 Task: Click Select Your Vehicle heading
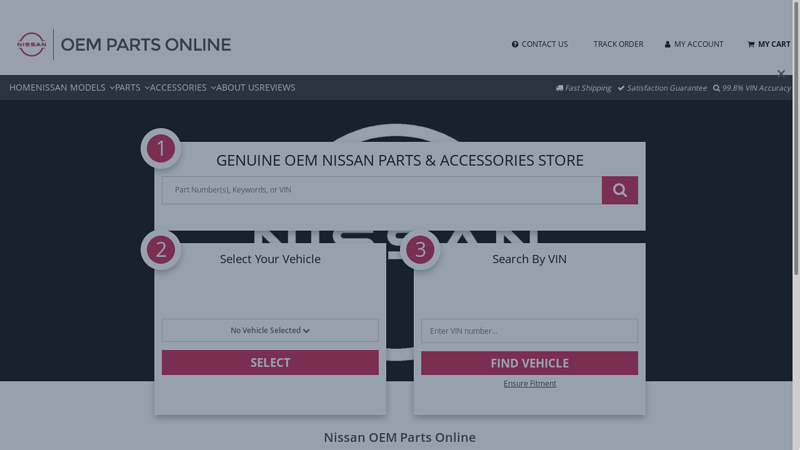click(x=270, y=259)
